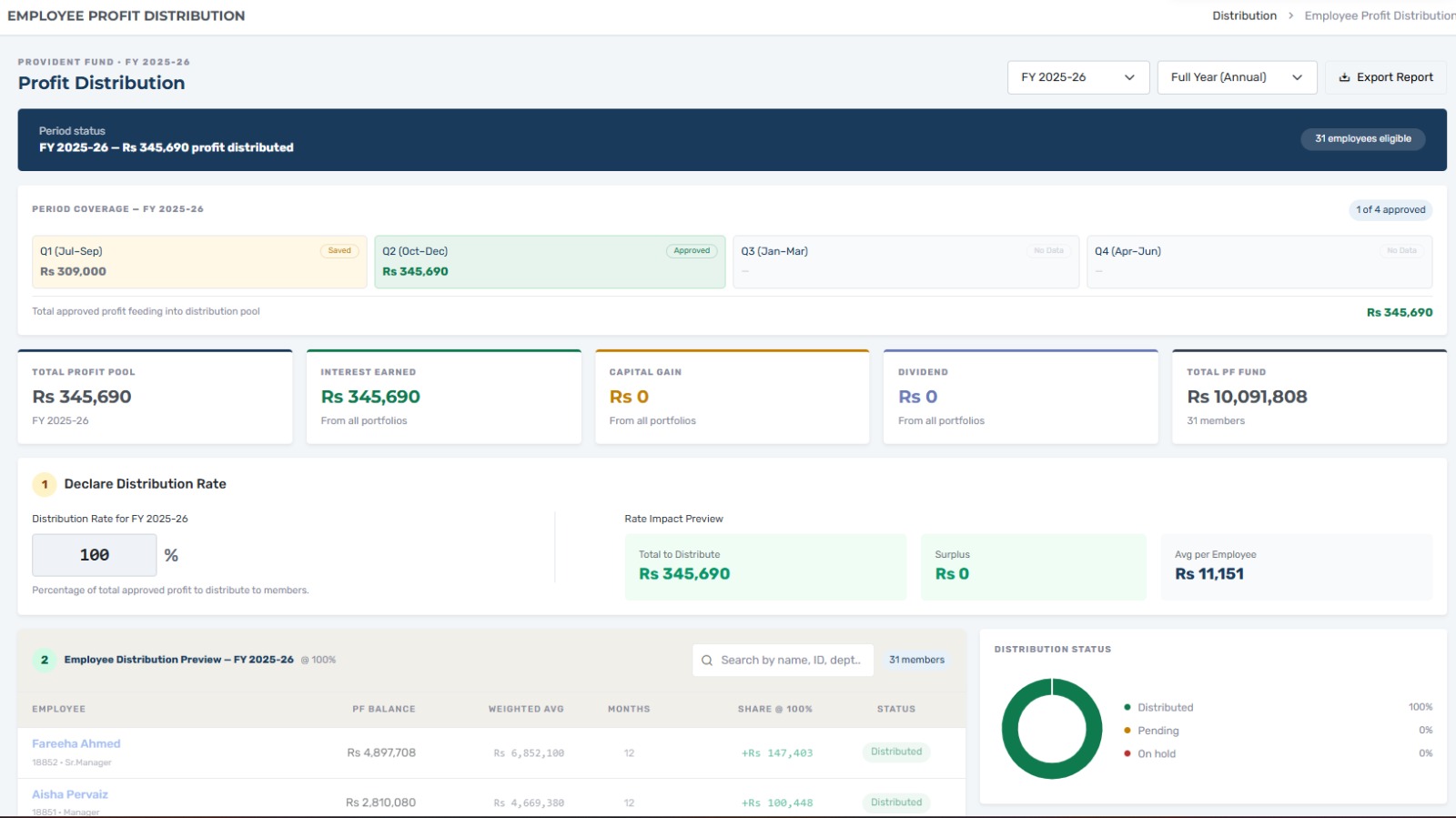Click the Employee column header
The width and height of the screenshot is (1456, 818).
[x=59, y=709]
